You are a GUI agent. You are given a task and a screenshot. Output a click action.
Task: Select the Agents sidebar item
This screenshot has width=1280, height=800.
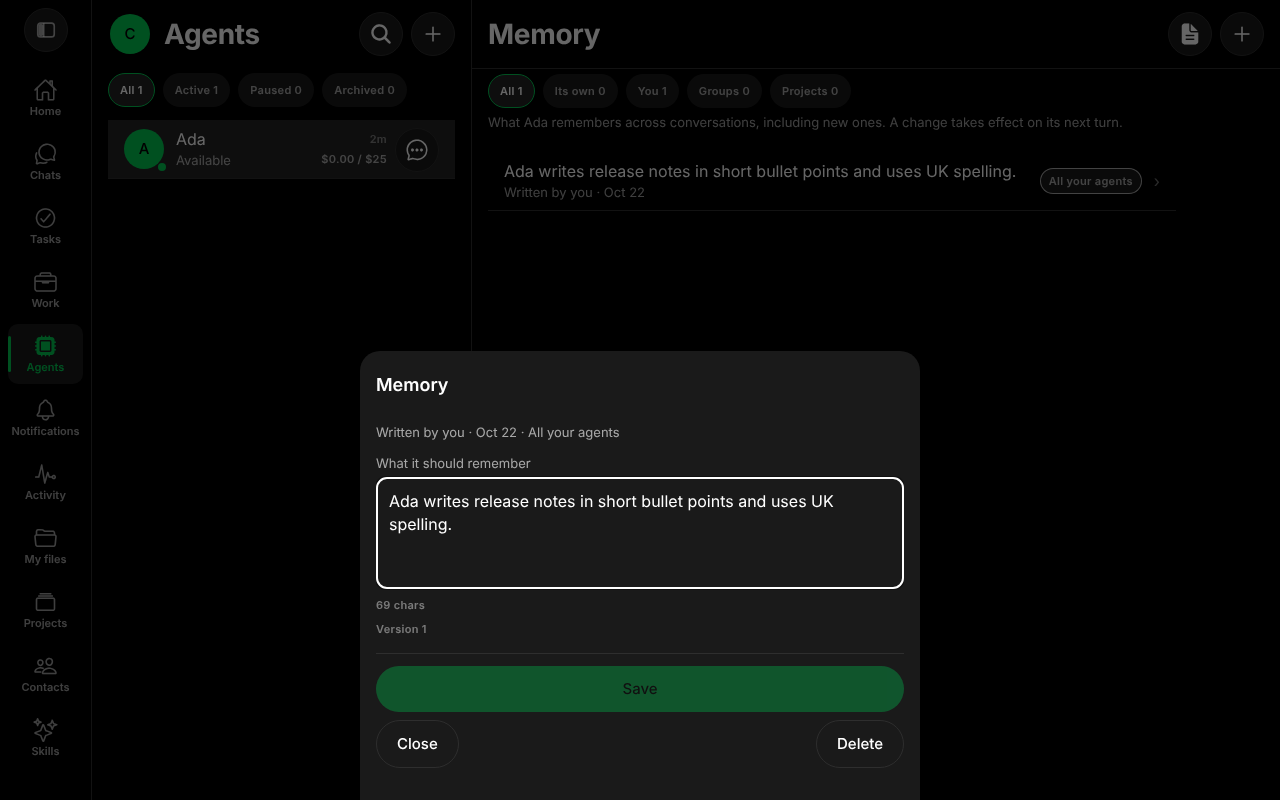pos(45,354)
